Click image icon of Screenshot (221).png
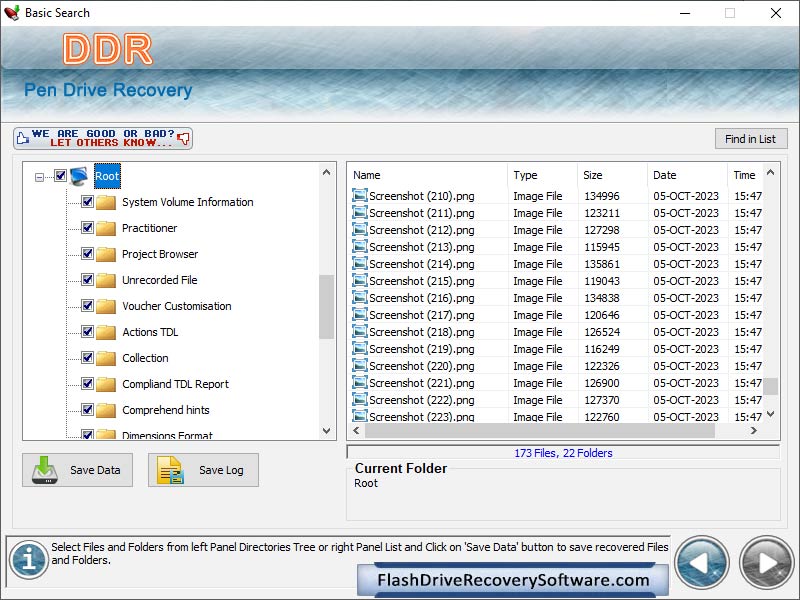This screenshot has height=600, width=800. (x=360, y=383)
